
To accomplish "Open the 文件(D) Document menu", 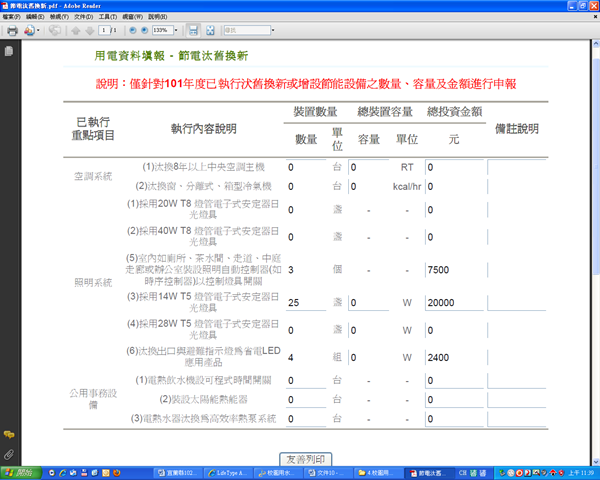I will (84, 17).
